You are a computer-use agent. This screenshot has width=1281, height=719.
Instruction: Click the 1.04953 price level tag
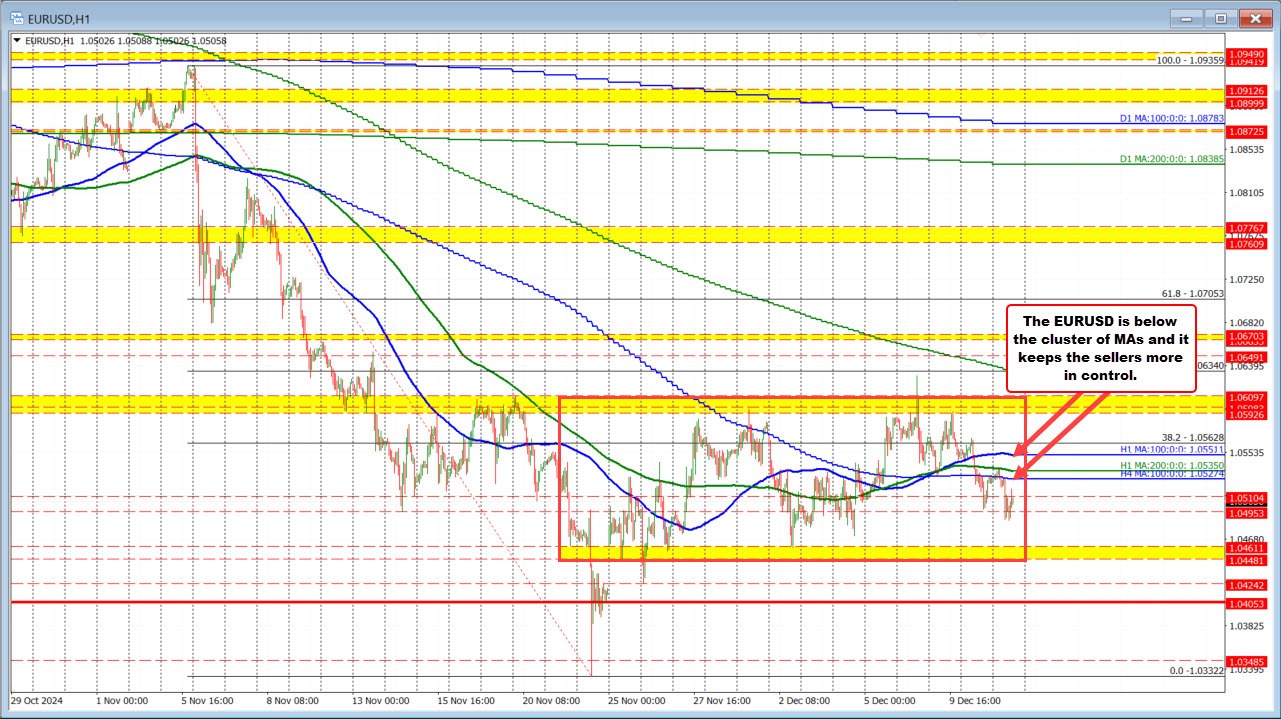tap(1248, 512)
